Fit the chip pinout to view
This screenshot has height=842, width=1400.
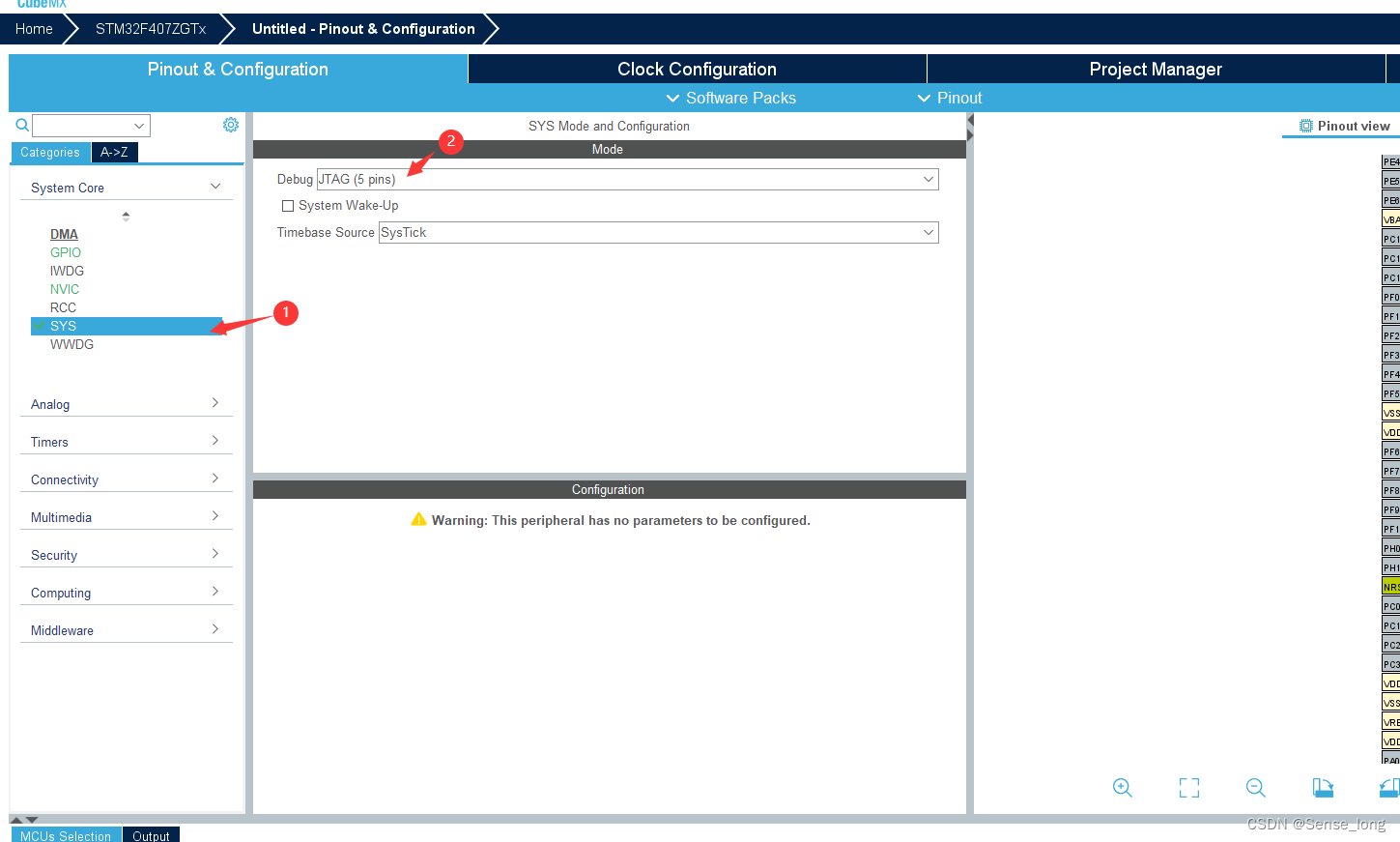point(1189,788)
